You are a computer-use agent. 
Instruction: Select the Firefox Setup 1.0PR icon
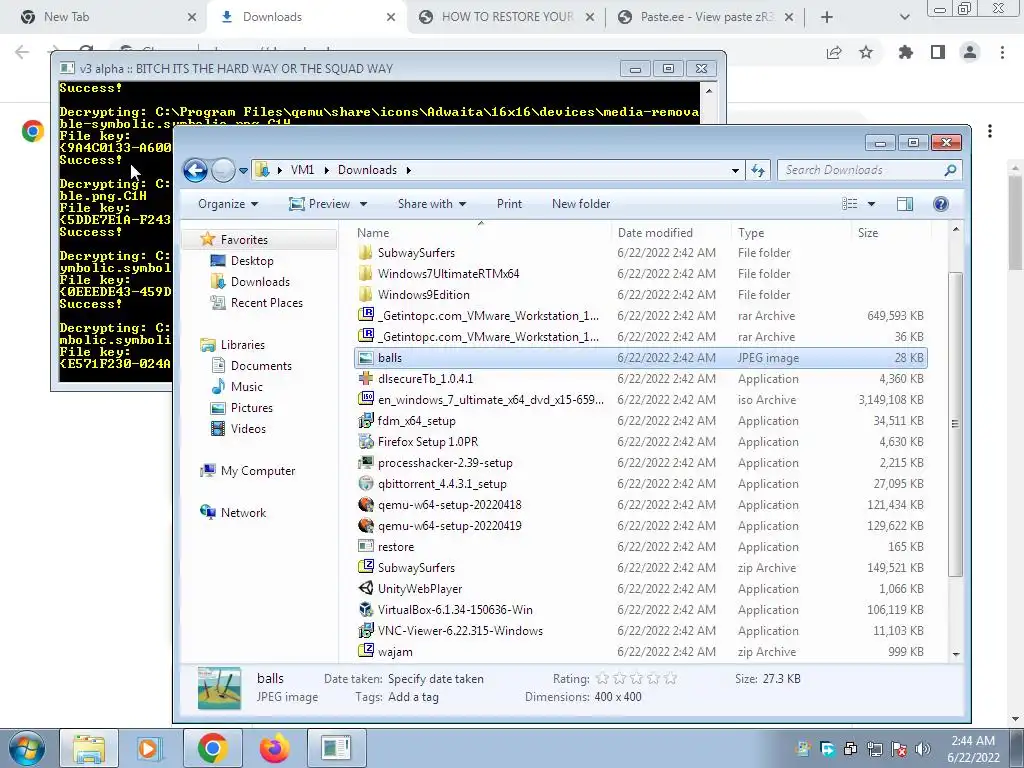tap(366, 441)
